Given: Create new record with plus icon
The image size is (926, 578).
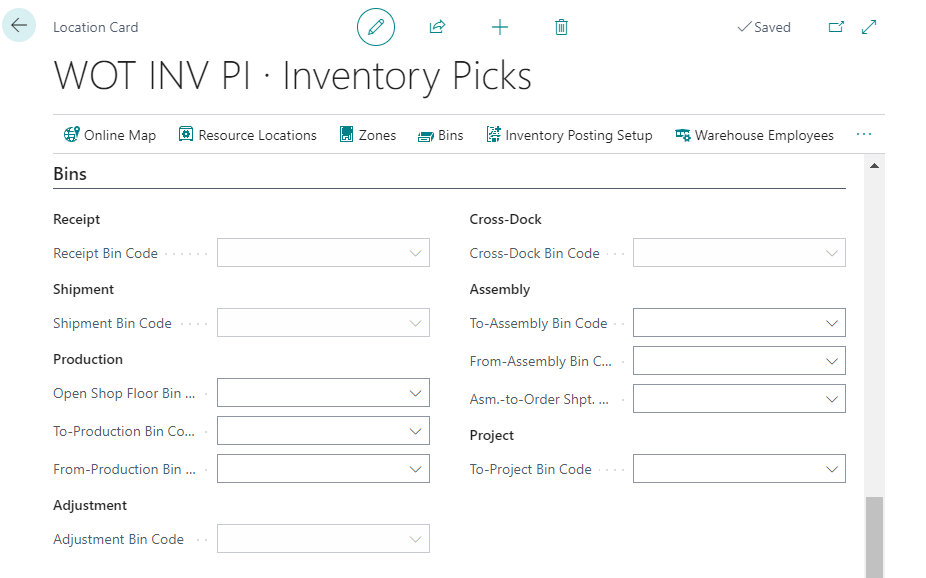Looking at the screenshot, I should point(500,27).
